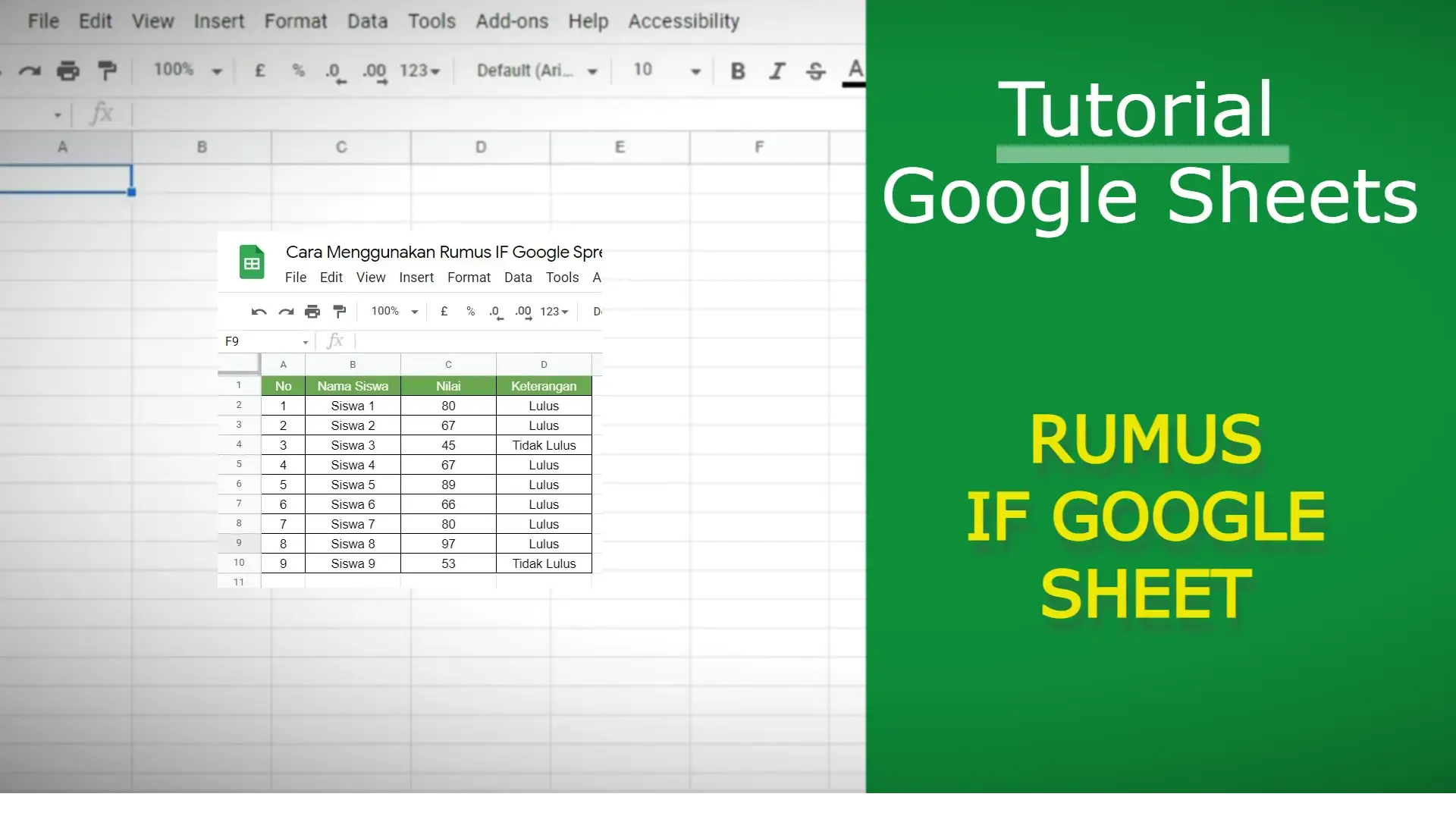Click paint format icon in inset toolbar
1456x819 pixels.
pos(340,312)
